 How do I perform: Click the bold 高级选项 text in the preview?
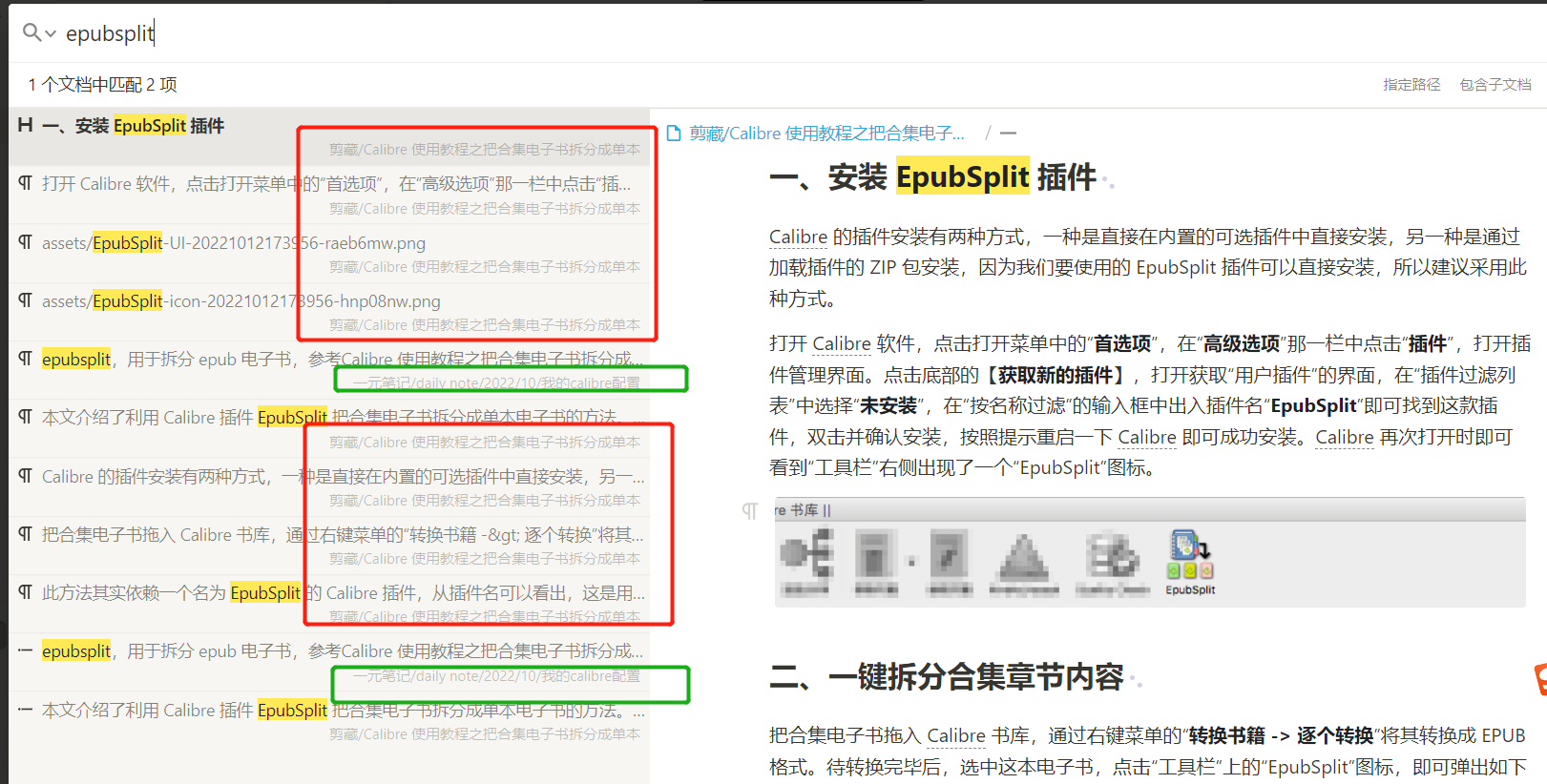(1242, 343)
